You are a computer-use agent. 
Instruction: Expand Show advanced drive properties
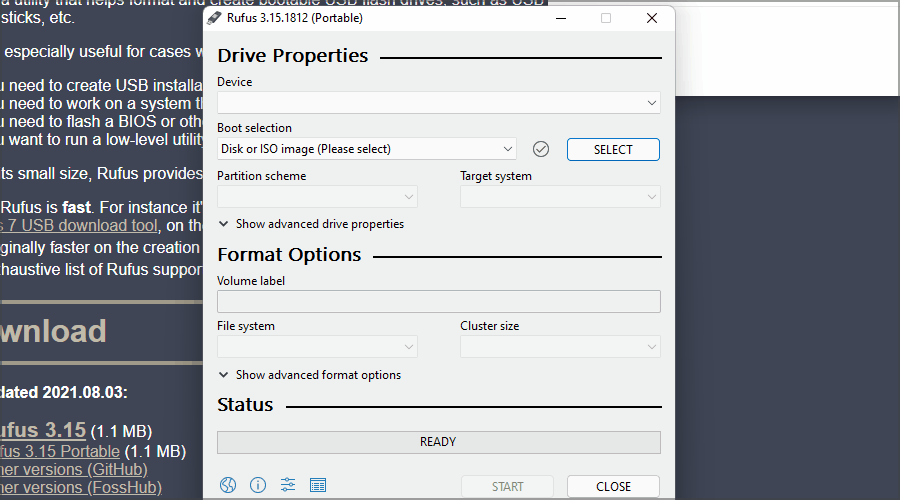click(319, 224)
